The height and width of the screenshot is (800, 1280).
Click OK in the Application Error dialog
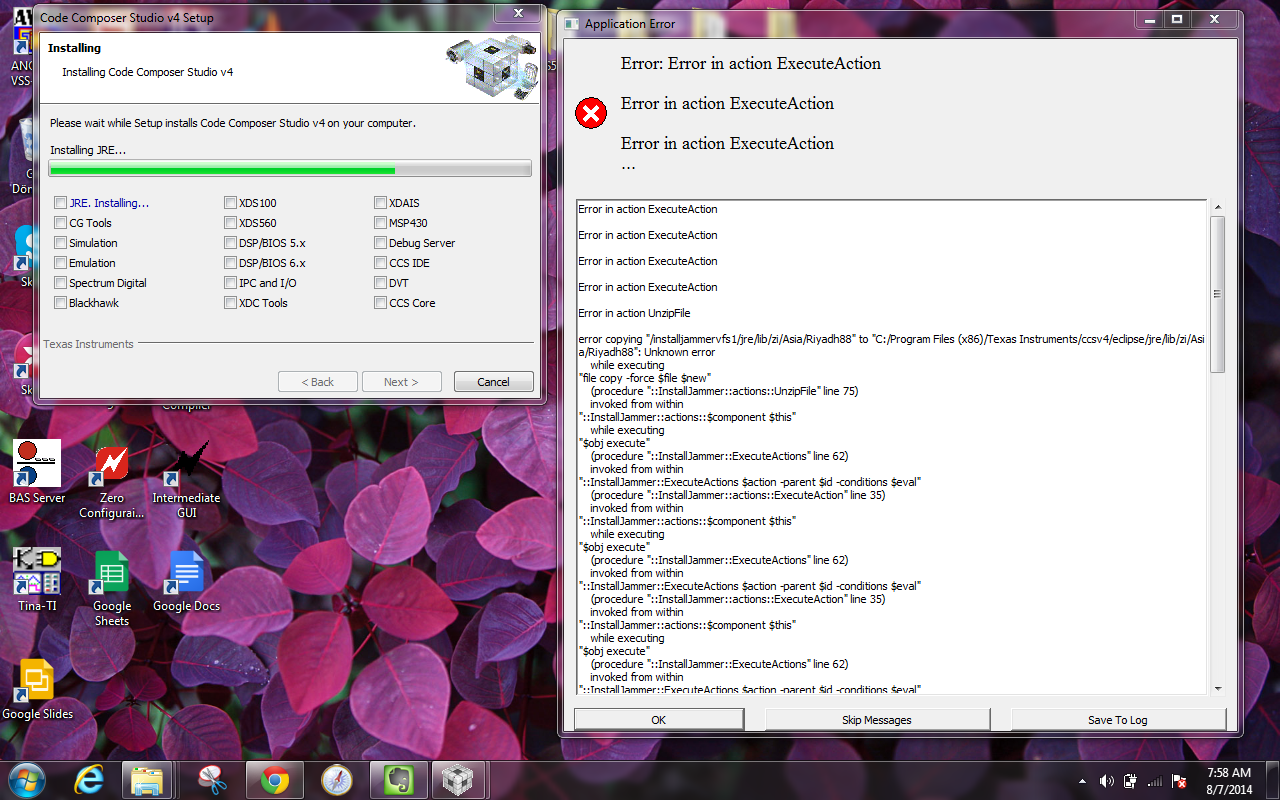coord(658,720)
